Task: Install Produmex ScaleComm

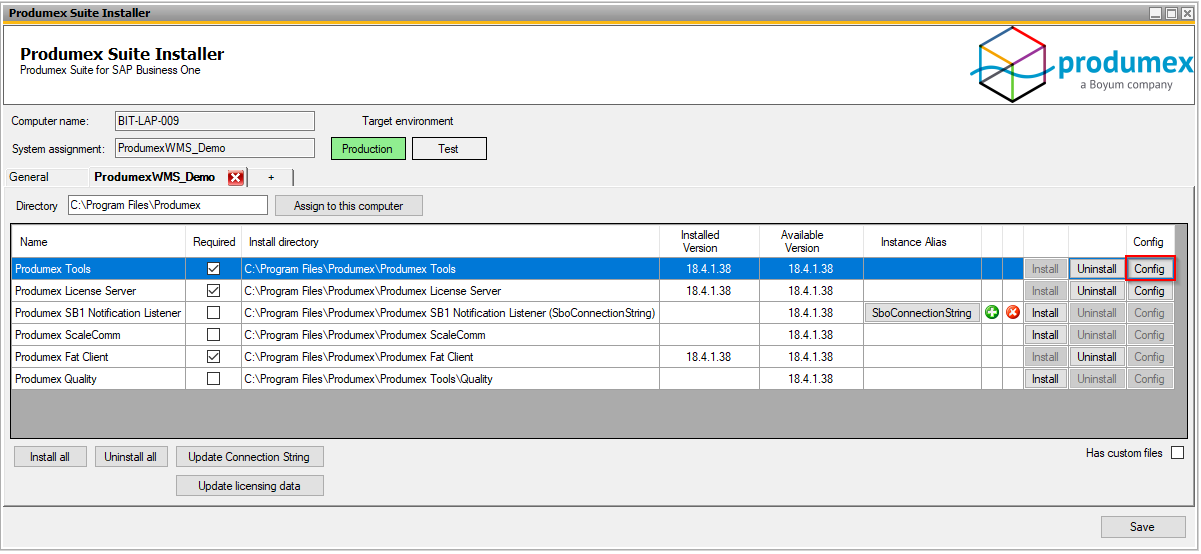Action: pos(1045,335)
